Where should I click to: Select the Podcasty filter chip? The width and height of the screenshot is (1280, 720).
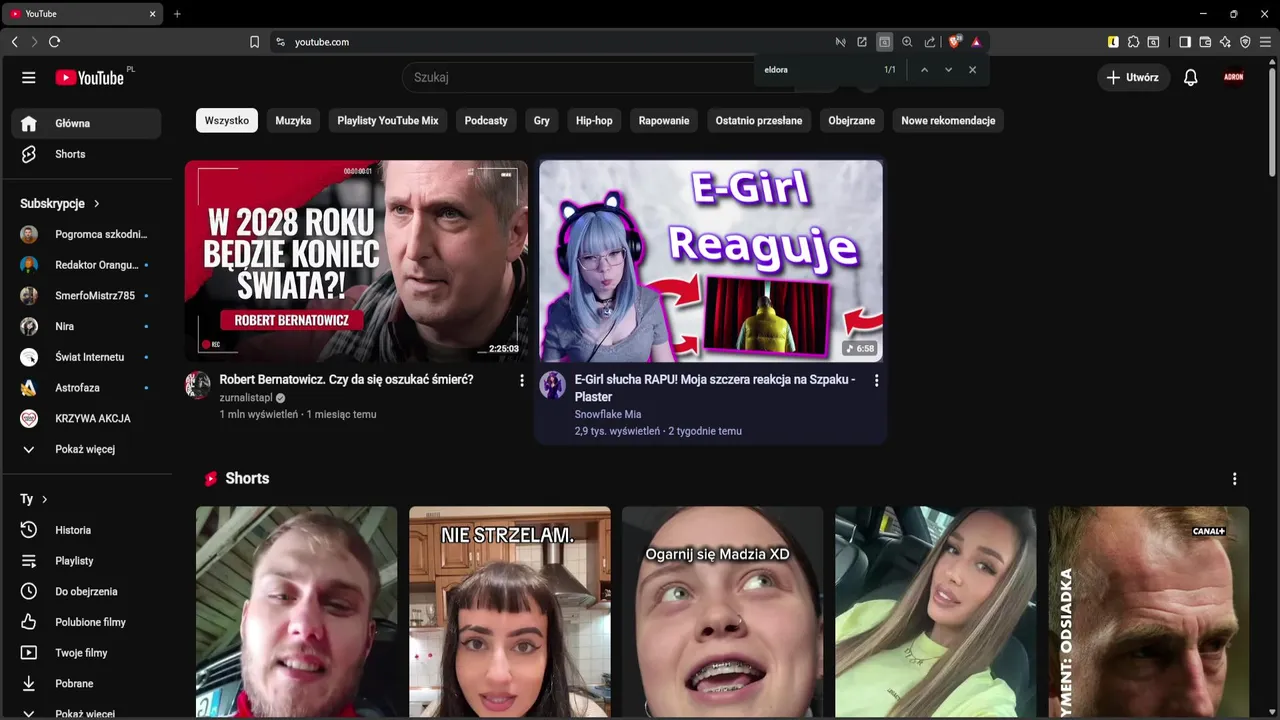tap(486, 121)
